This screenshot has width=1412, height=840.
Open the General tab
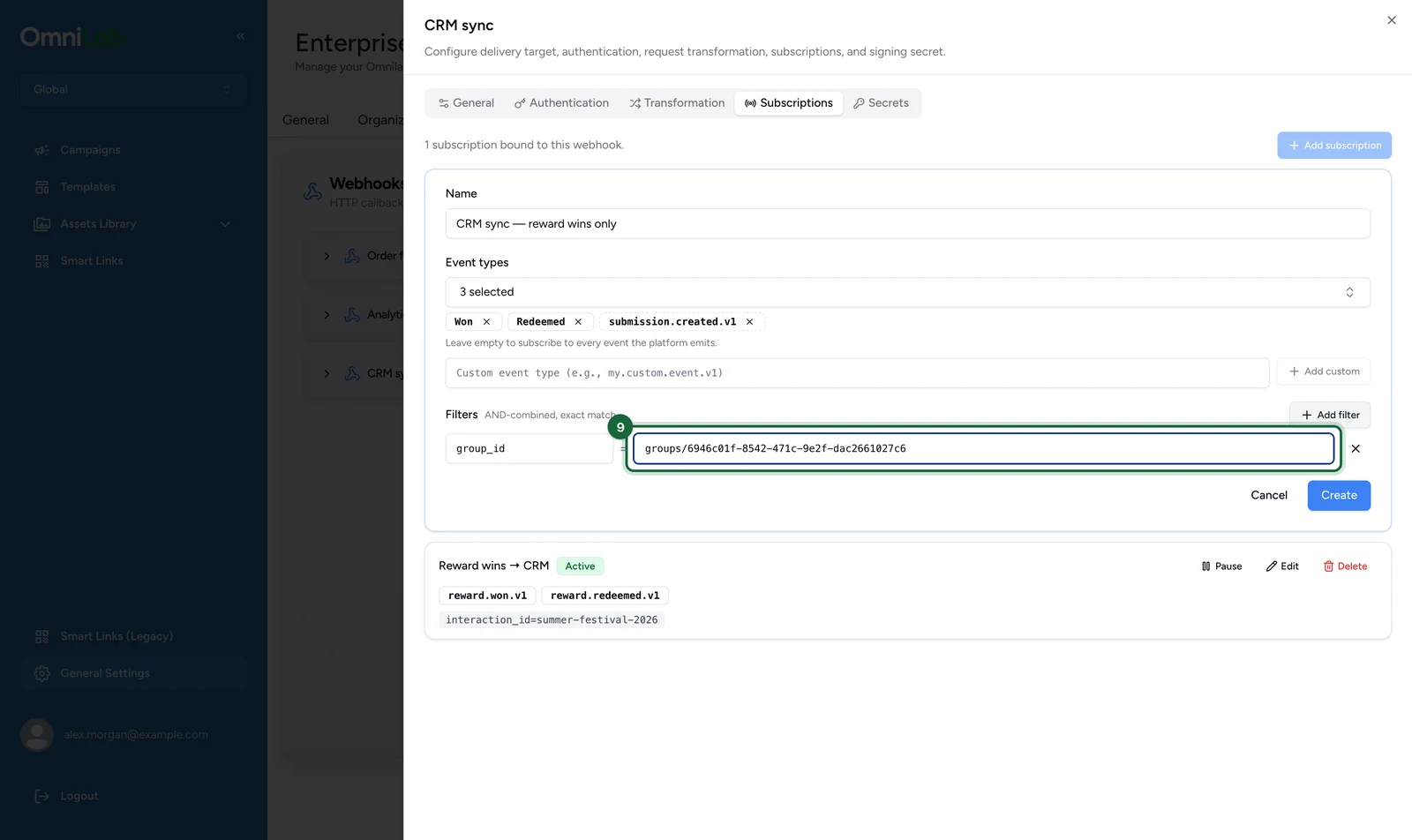(466, 103)
